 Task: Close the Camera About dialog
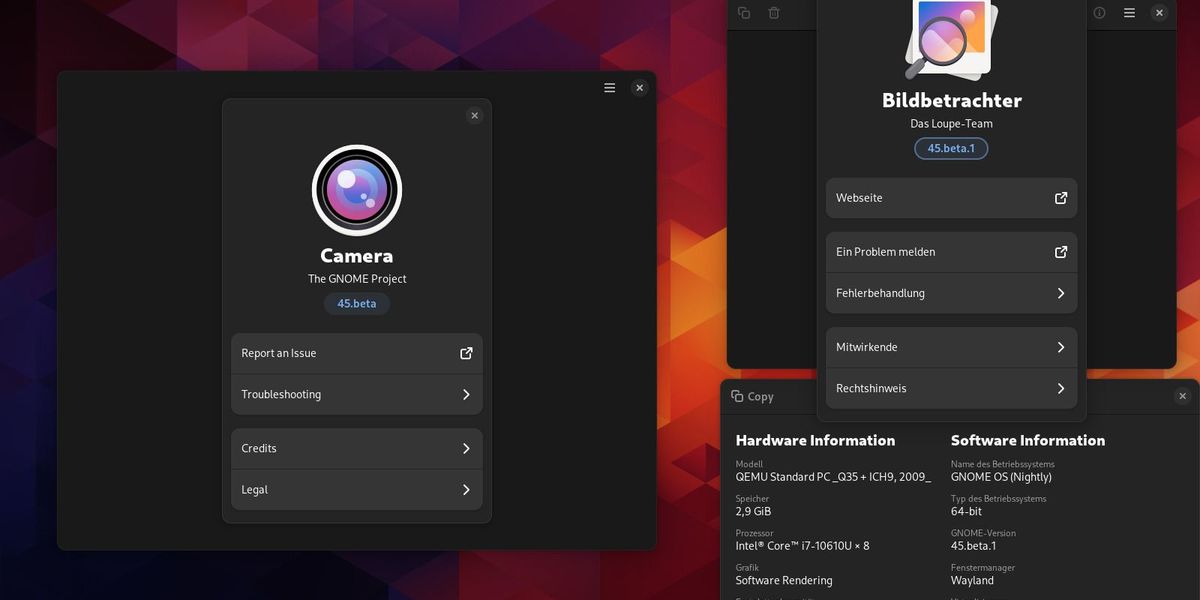click(x=474, y=116)
